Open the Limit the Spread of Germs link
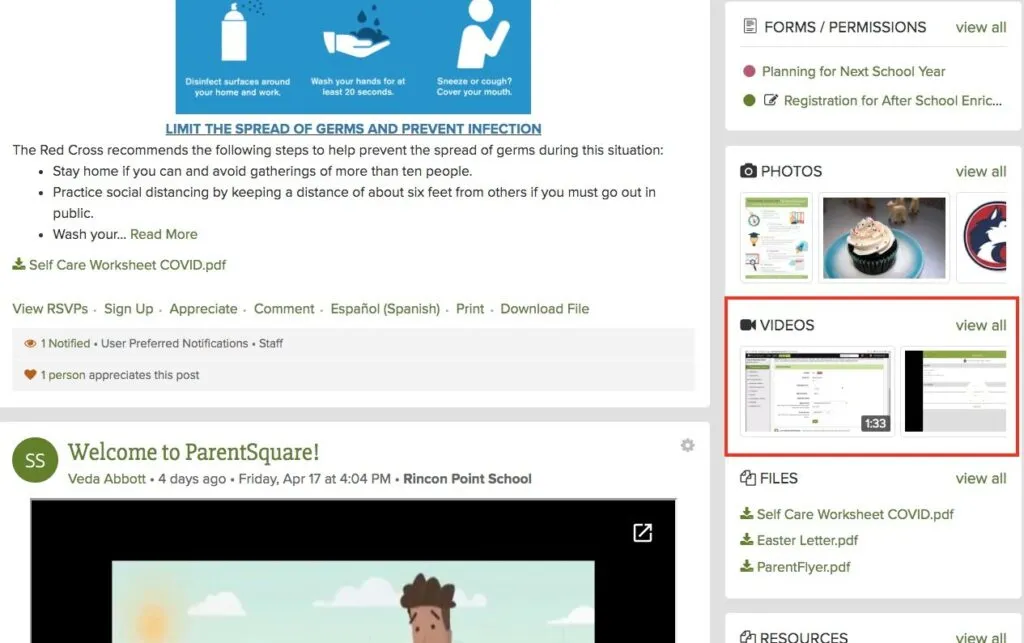 click(x=353, y=129)
